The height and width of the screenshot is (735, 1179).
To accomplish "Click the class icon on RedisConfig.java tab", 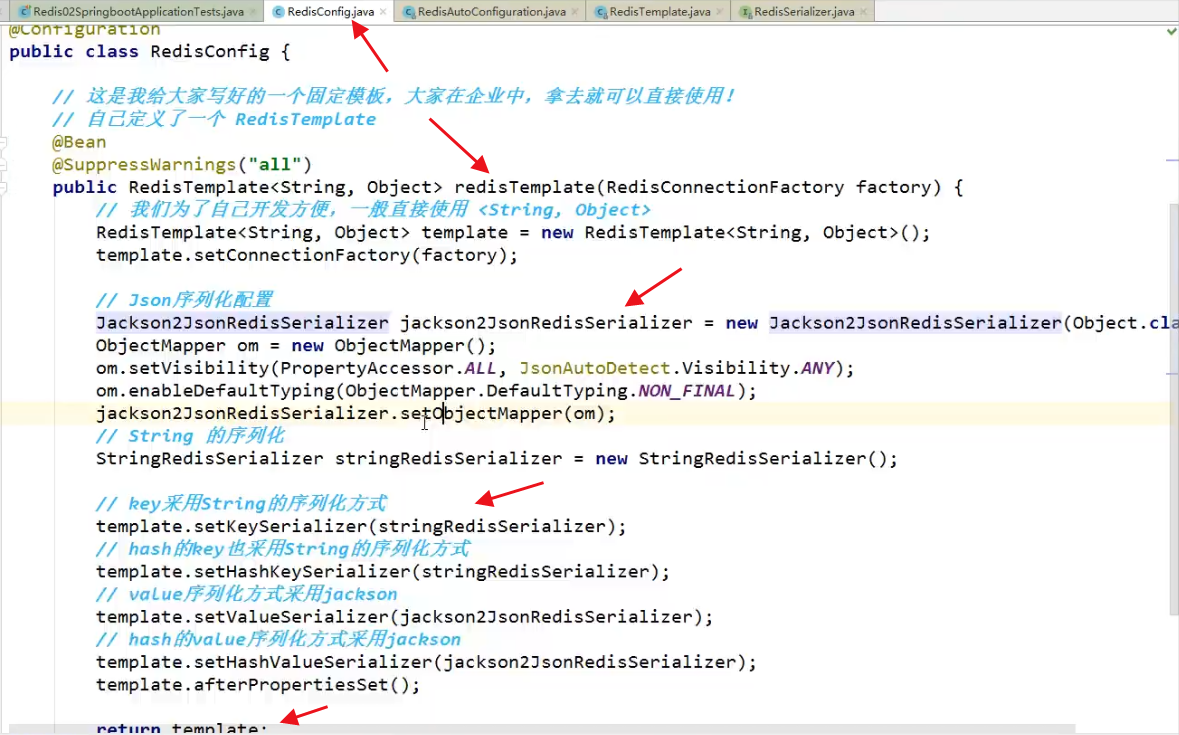I will 278,11.
